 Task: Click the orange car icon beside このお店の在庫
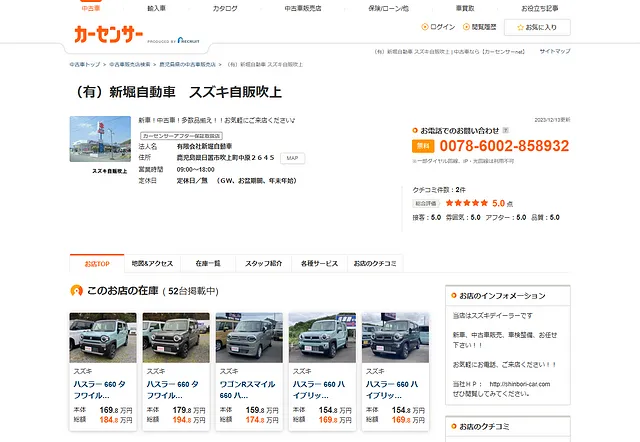coord(76,291)
